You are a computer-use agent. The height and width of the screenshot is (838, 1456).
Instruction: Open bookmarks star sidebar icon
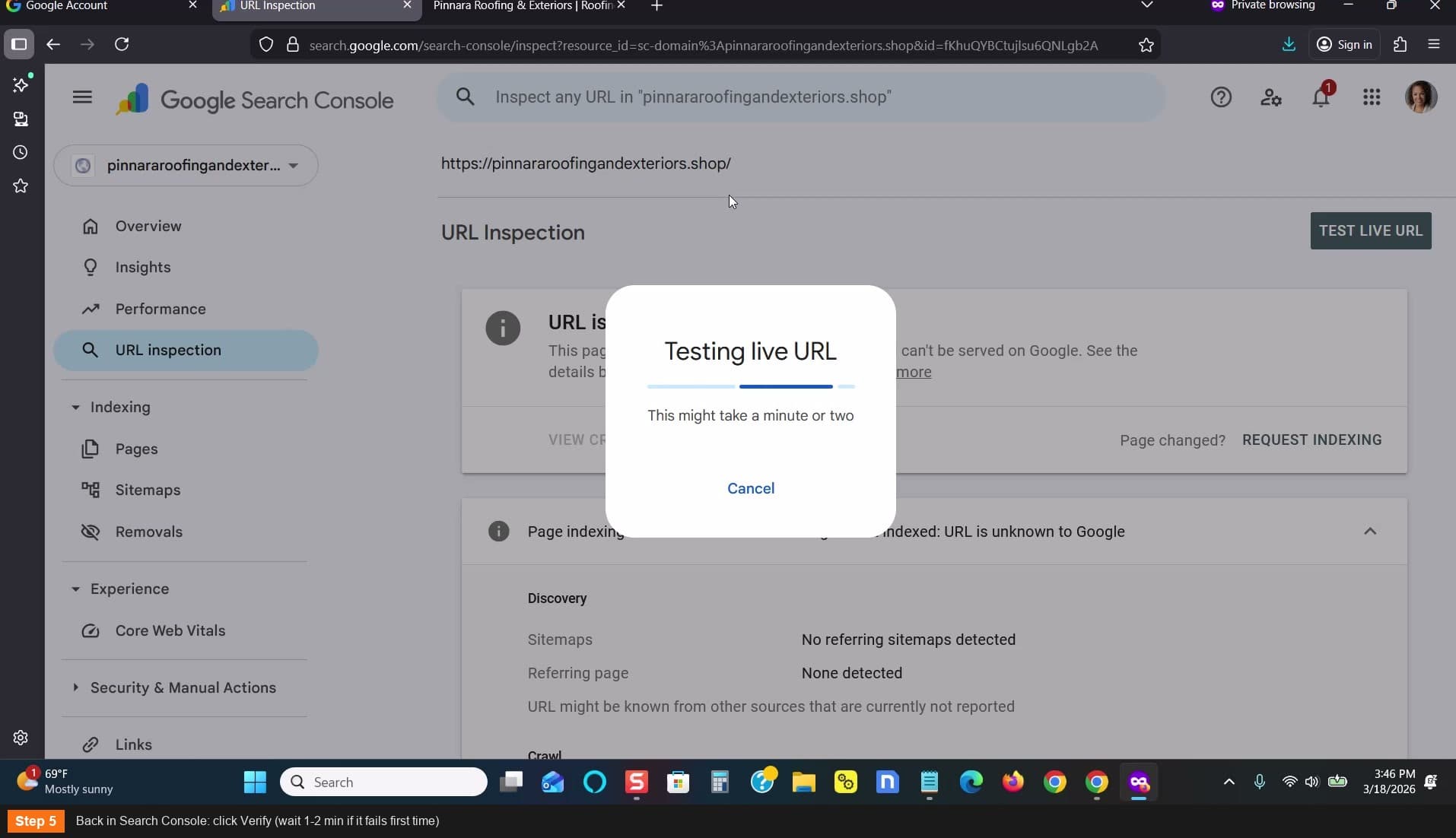pyautogui.click(x=21, y=186)
